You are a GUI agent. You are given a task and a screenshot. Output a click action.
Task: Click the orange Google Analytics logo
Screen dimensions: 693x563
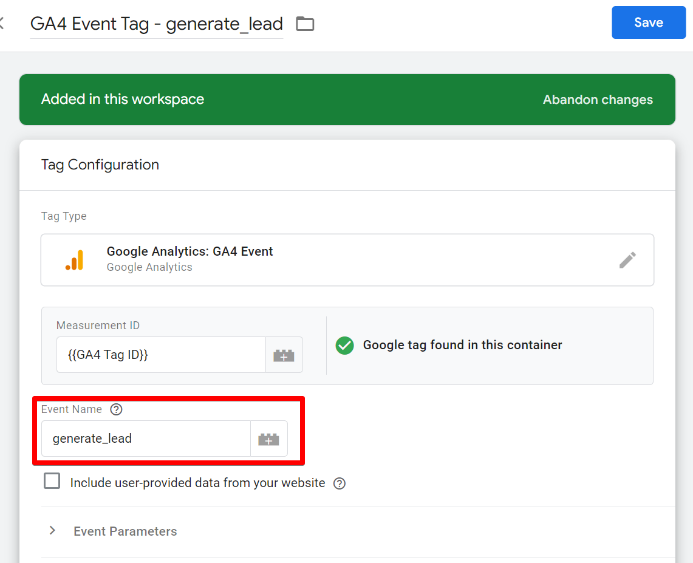point(75,260)
